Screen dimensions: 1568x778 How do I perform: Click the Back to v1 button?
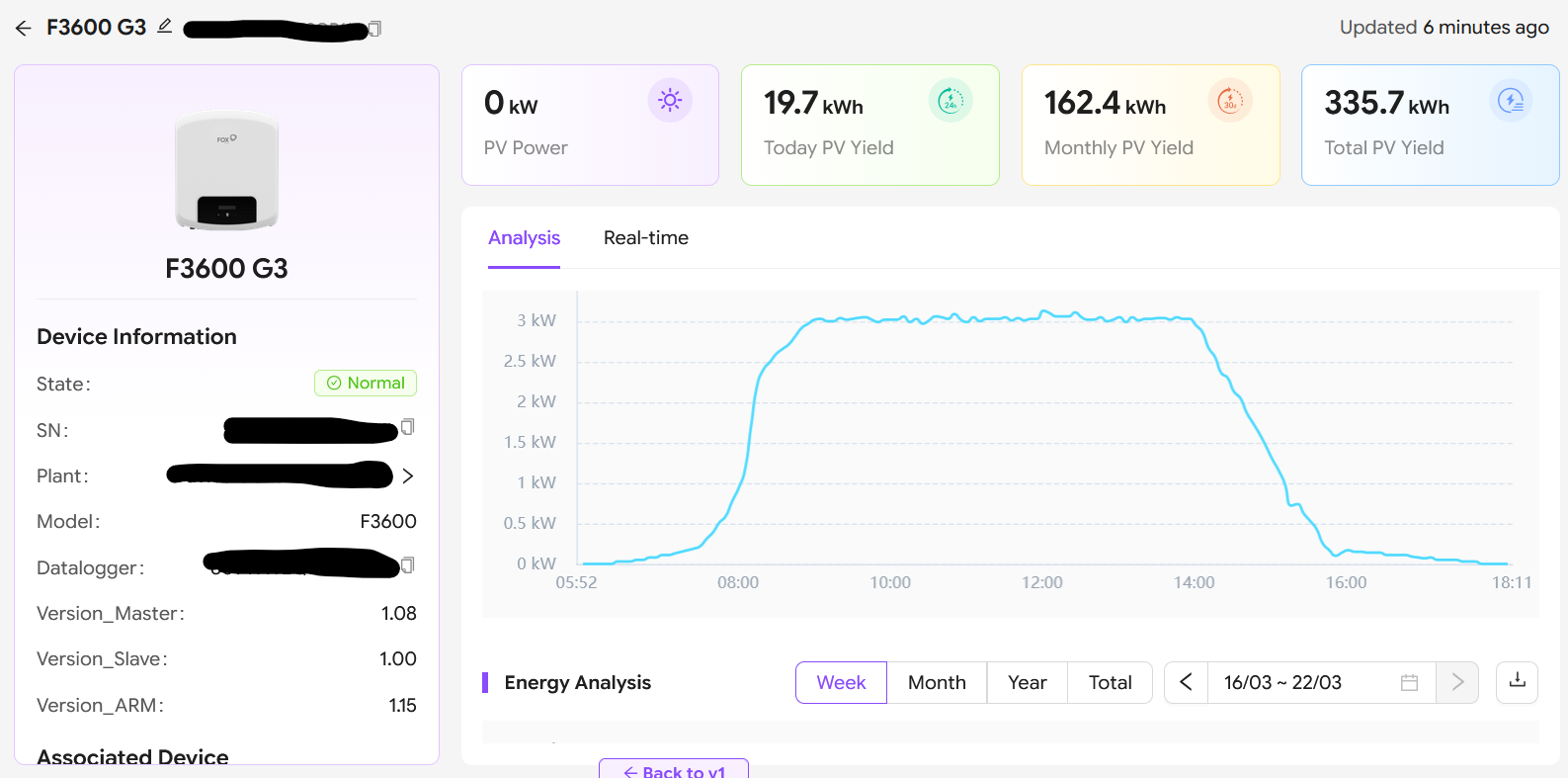coord(674,770)
